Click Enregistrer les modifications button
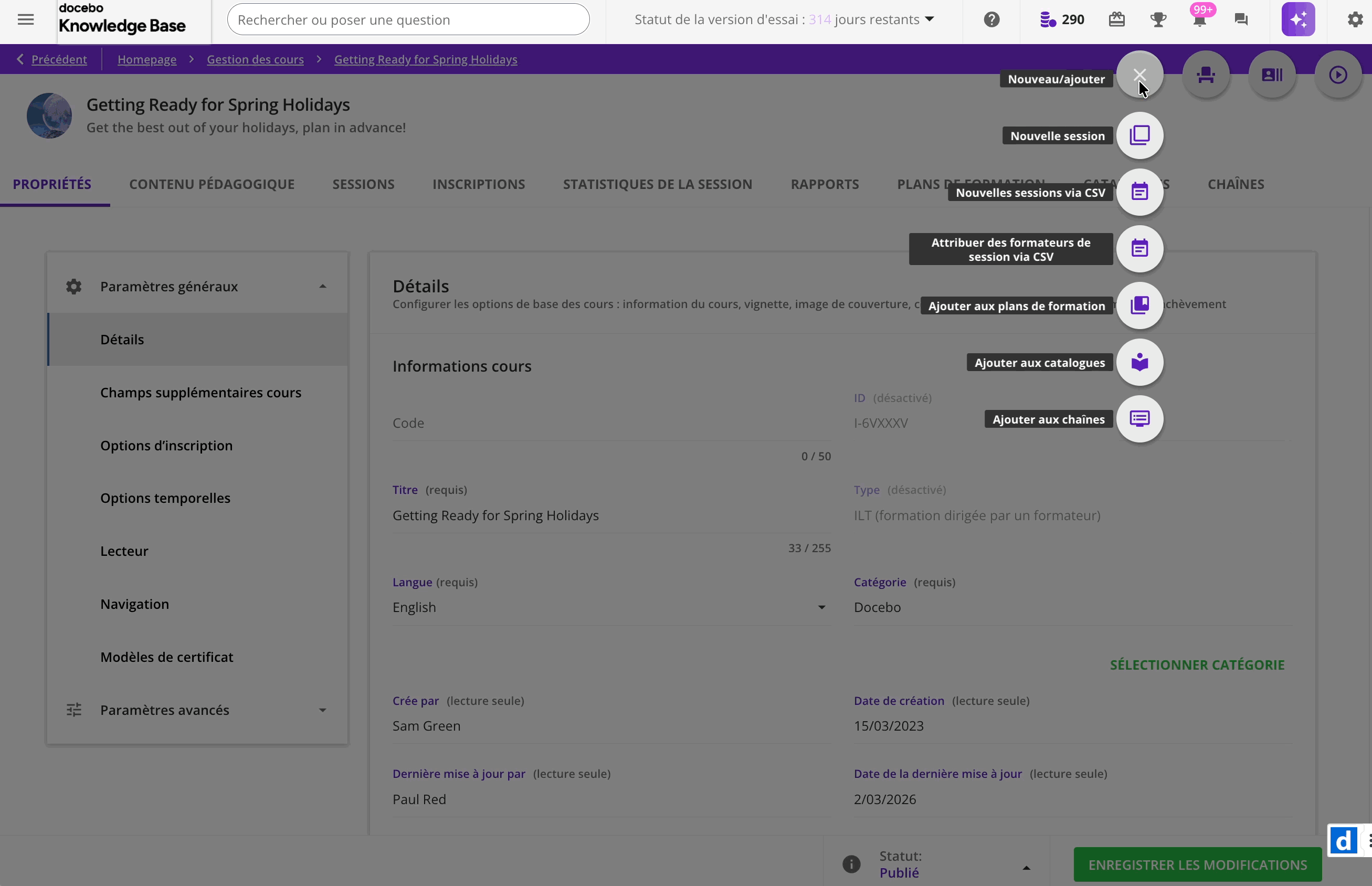The height and width of the screenshot is (886, 1372). [1197, 864]
